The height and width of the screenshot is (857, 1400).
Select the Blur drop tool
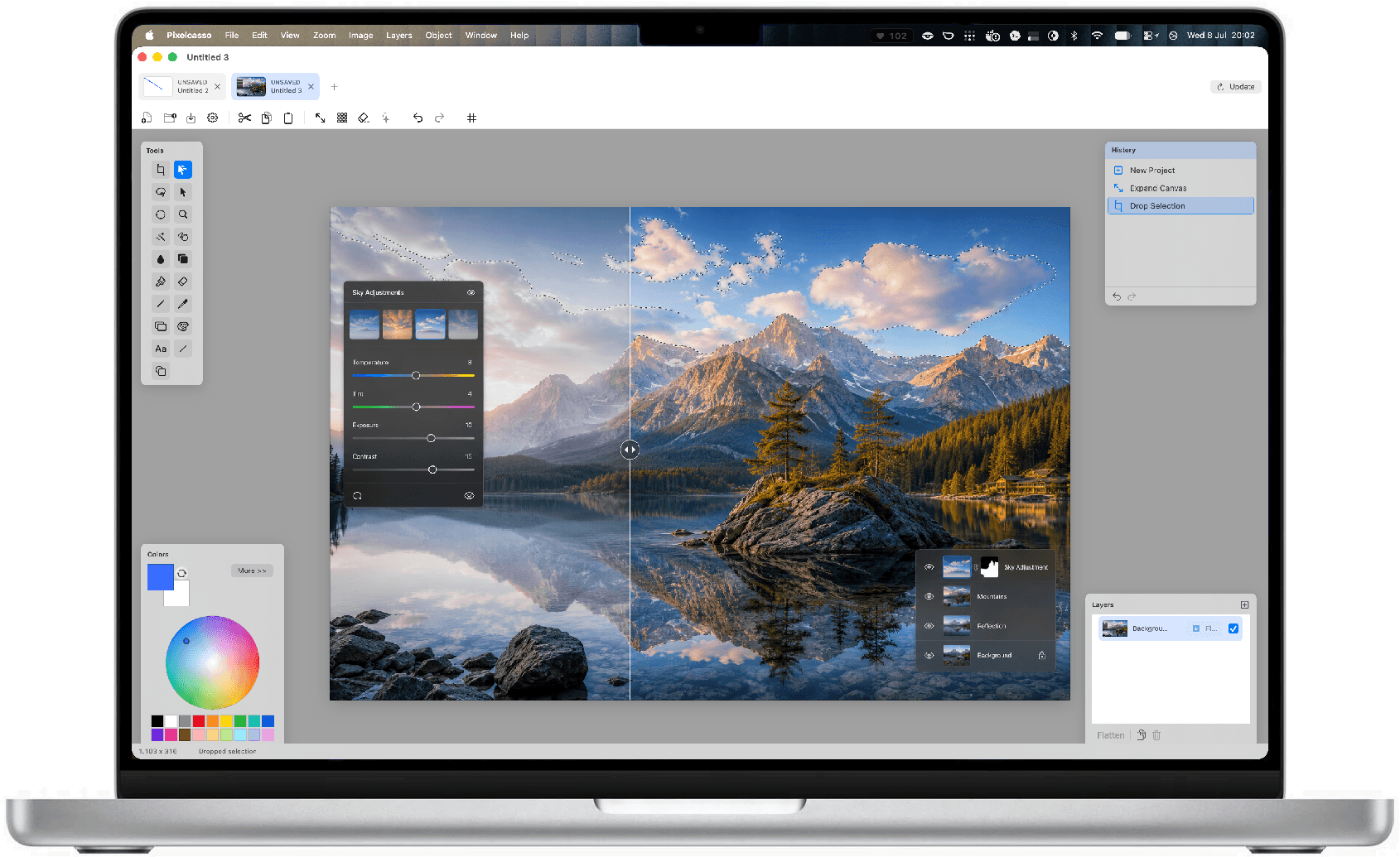pos(161,259)
